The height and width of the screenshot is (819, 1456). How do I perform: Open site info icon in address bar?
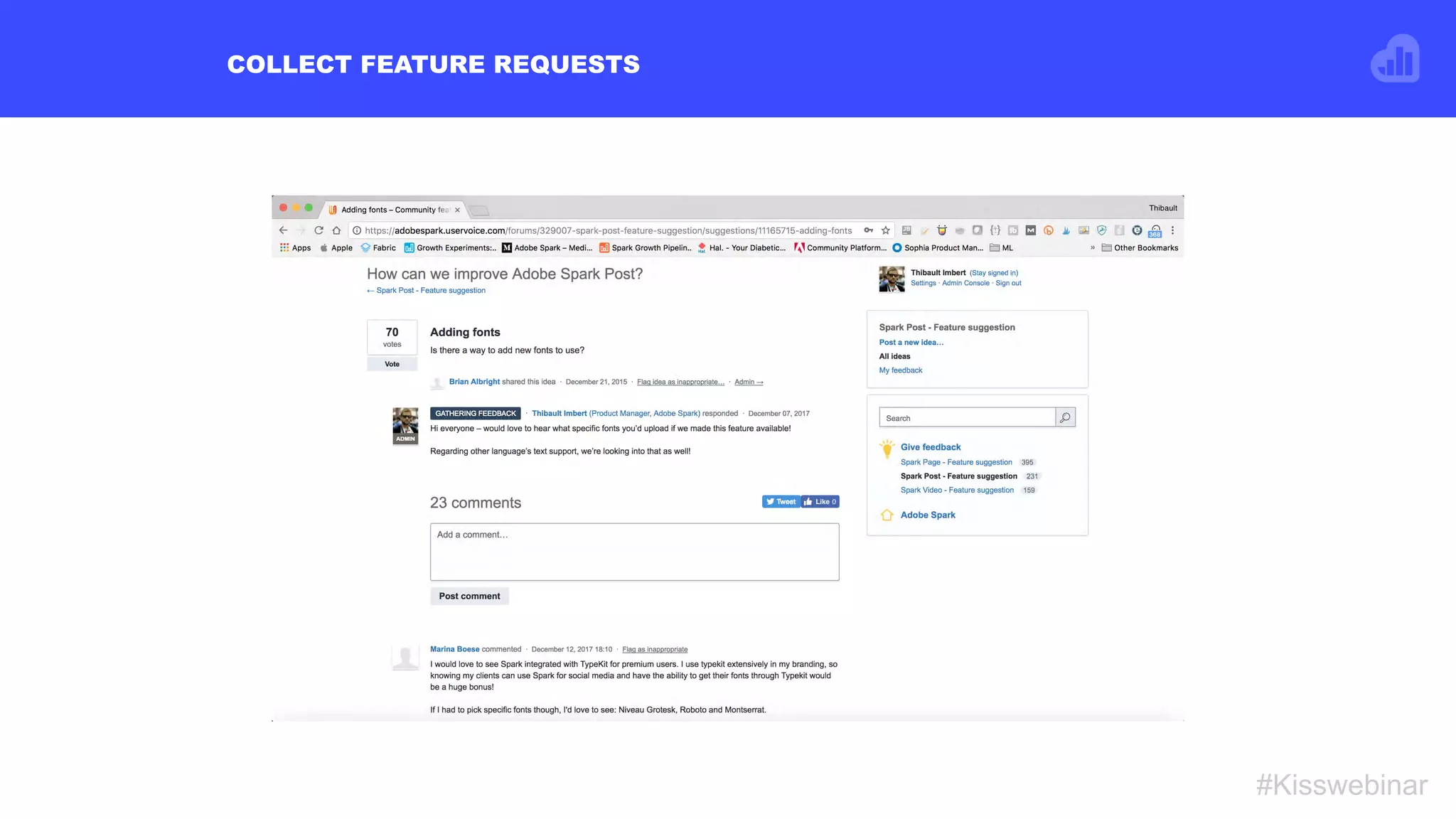358,230
